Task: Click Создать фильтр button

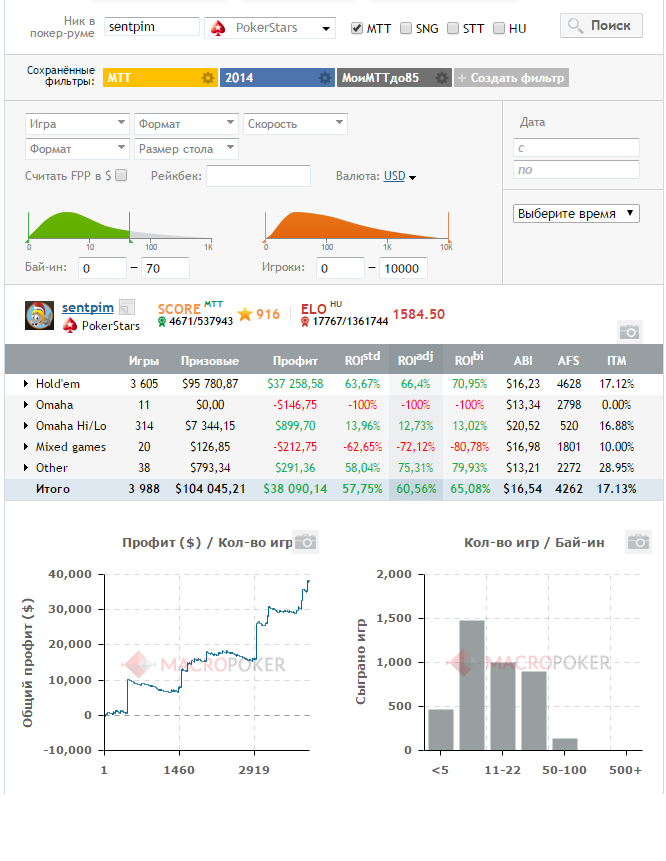Action: tap(511, 78)
